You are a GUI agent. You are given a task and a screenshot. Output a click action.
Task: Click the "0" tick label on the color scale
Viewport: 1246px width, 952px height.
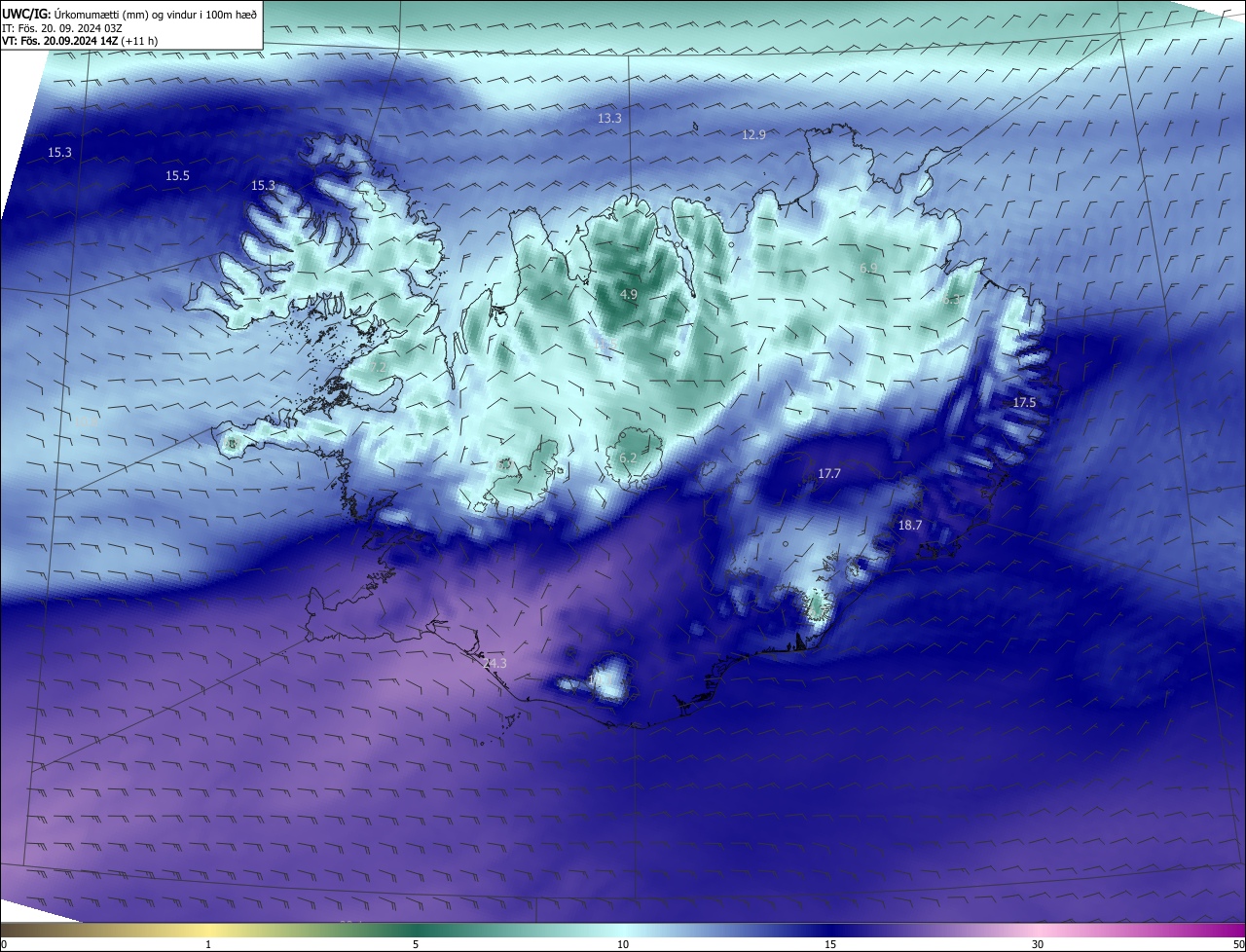pyautogui.click(x=4, y=944)
